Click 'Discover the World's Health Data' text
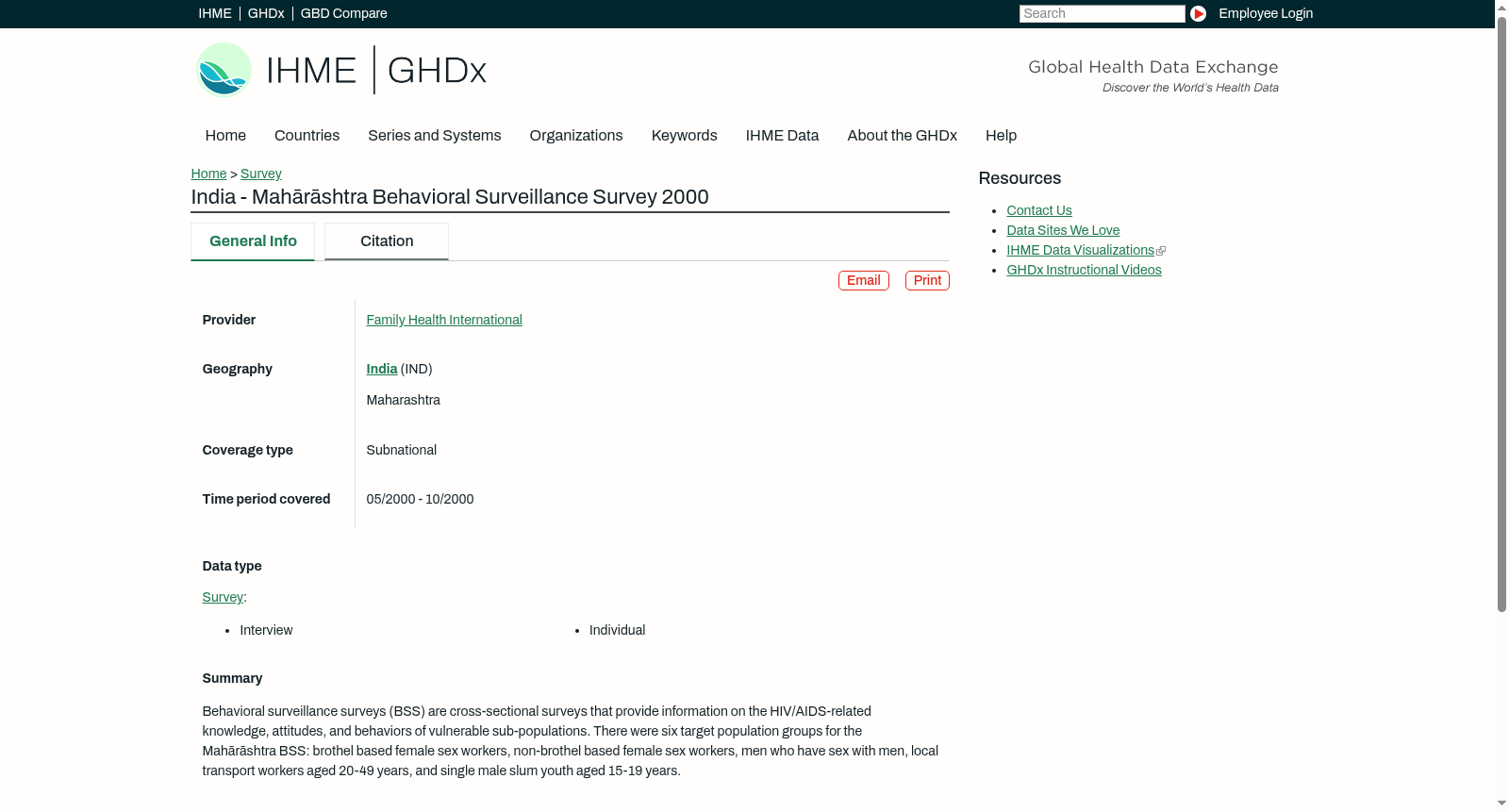The height and width of the screenshot is (812, 1509). [1190, 88]
